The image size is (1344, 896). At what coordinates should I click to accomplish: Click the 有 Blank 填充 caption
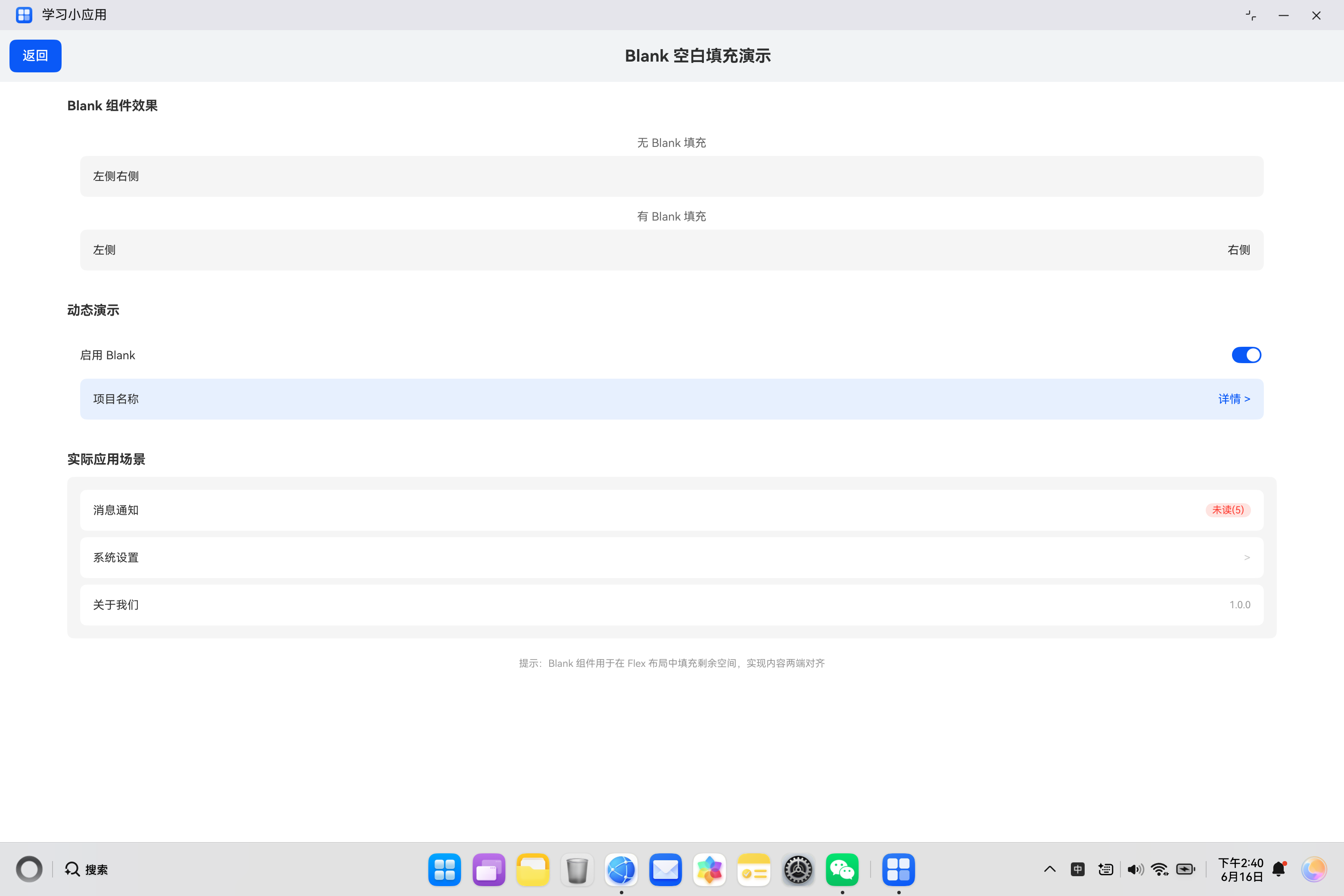(672, 216)
